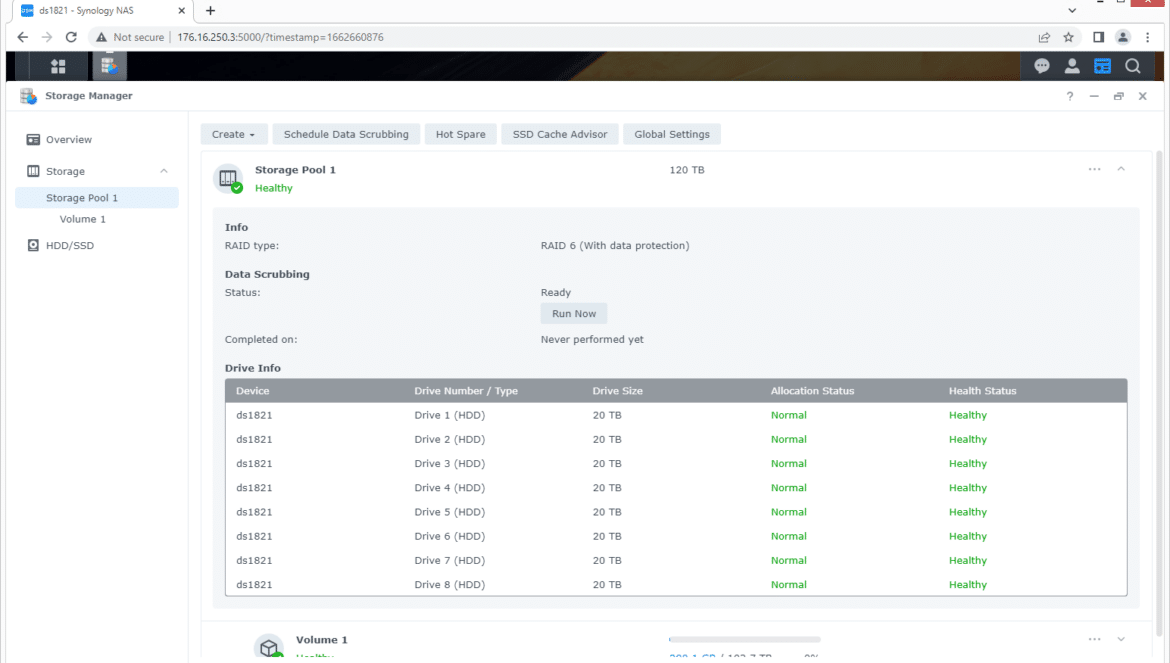Click the Allocation Status column header
1170x663 pixels.
(x=812, y=391)
